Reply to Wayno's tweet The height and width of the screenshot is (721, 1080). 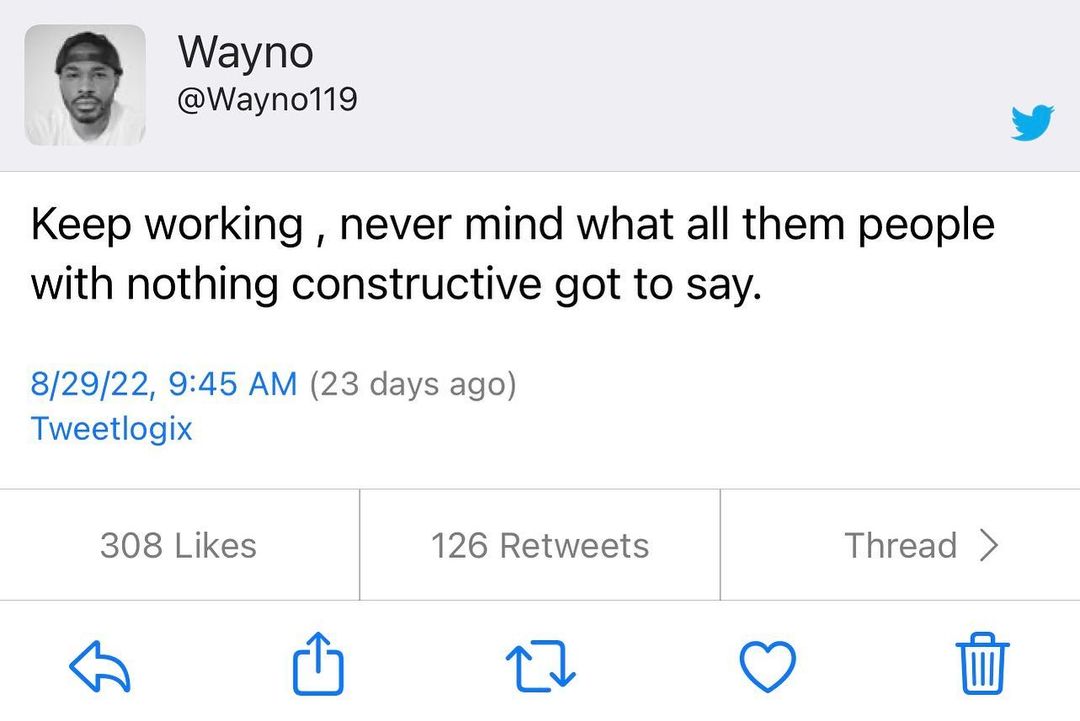pos(100,665)
